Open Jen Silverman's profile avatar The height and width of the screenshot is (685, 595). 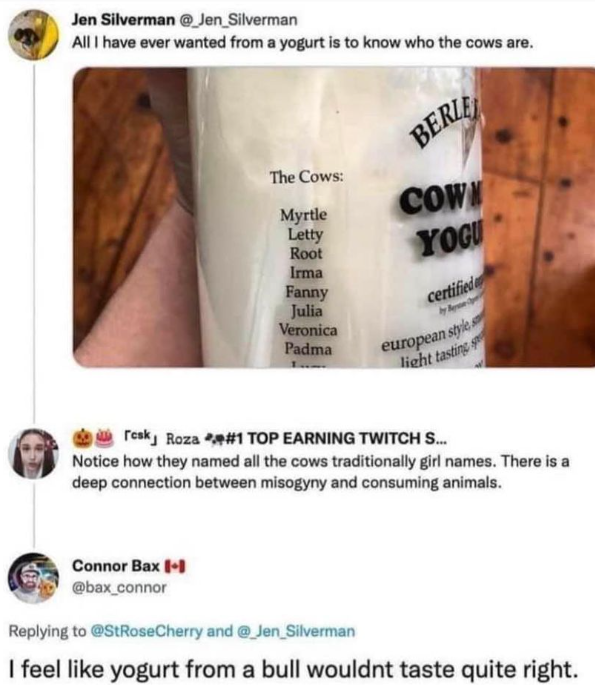[x=34, y=34]
